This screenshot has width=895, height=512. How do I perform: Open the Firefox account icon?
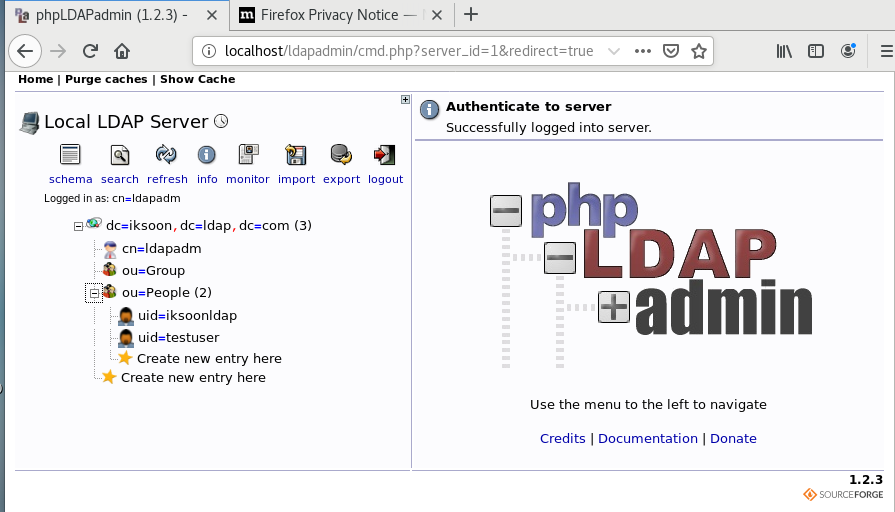[848, 51]
